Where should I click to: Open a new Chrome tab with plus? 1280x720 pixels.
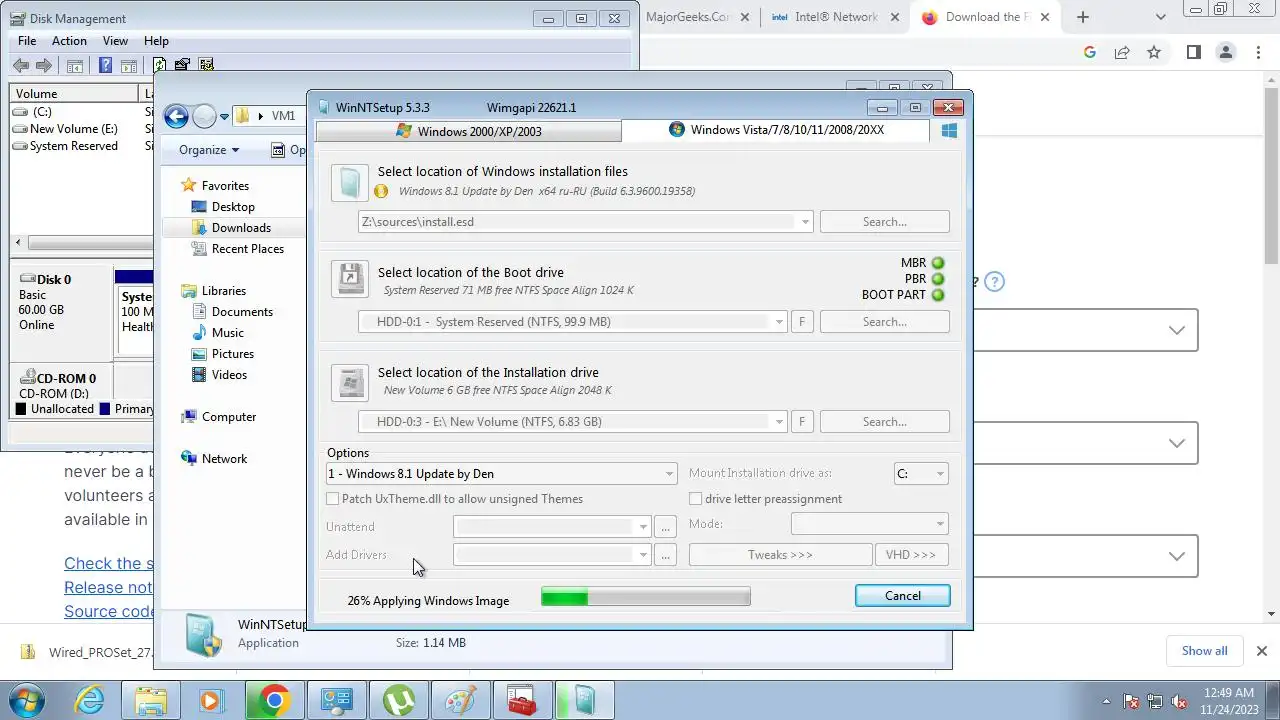pyautogui.click(x=1082, y=17)
